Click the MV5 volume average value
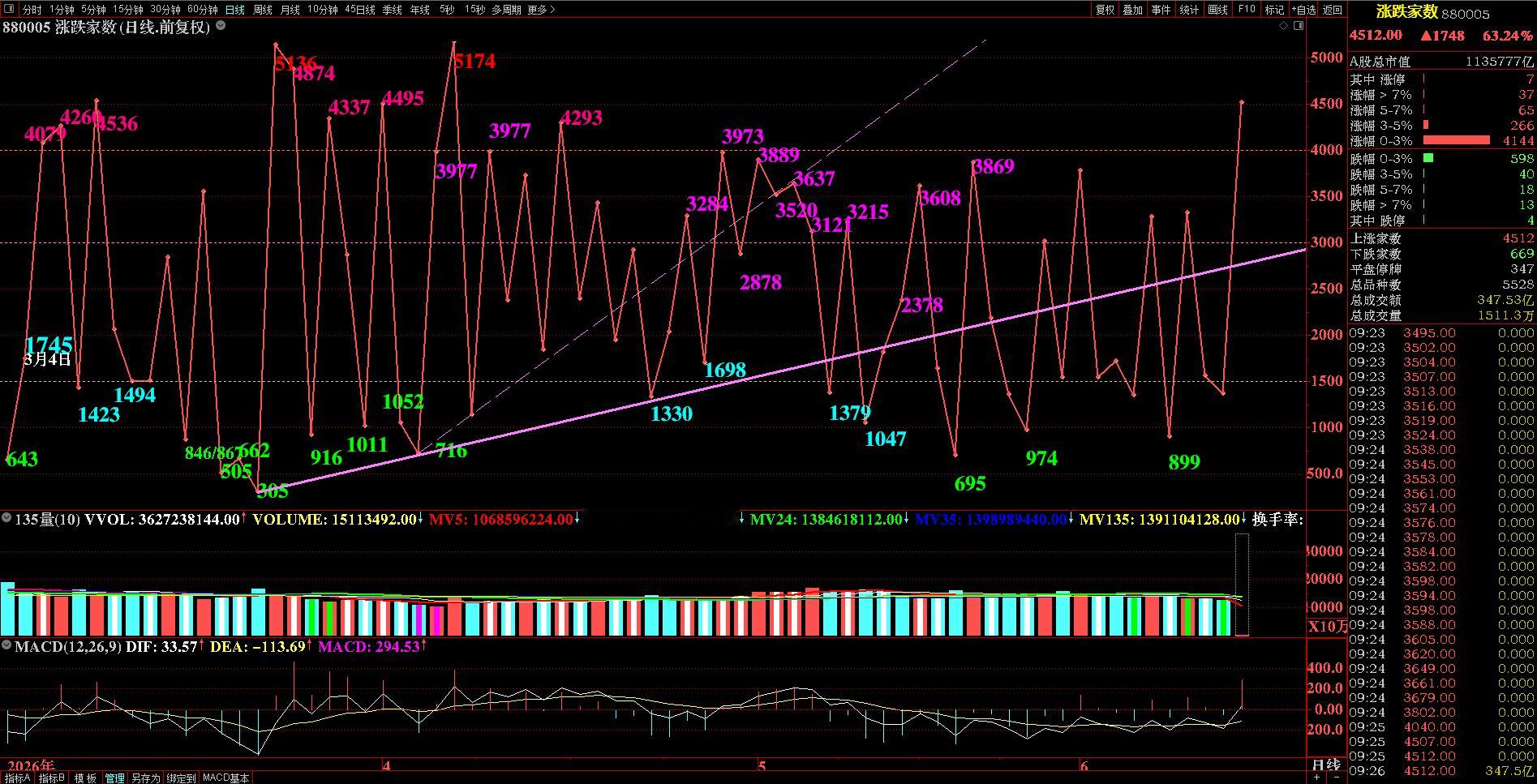 pos(501,519)
